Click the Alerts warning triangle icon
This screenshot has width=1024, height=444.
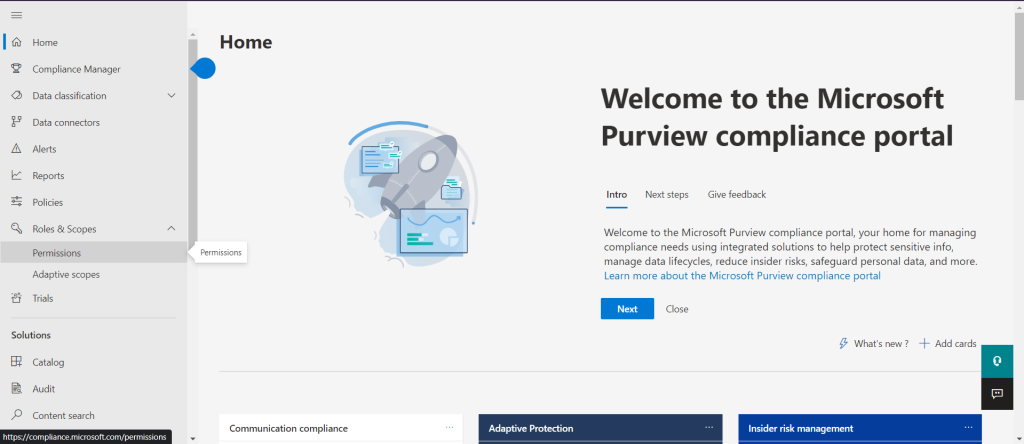tap(17, 149)
